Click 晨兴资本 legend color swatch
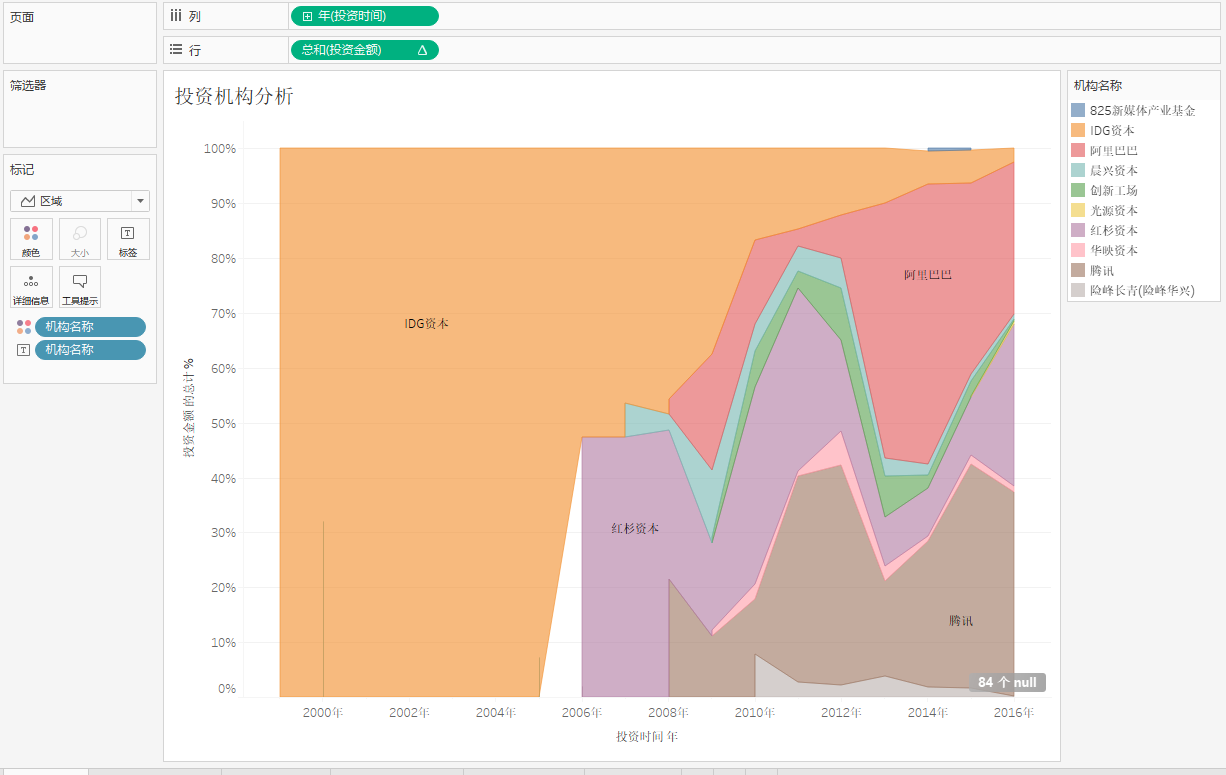The image size is (1226, 775). click(1078, 170)
